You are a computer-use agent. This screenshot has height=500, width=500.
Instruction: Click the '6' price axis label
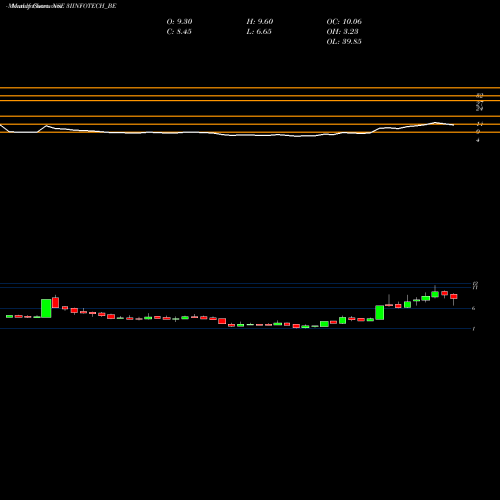[474, 308]
